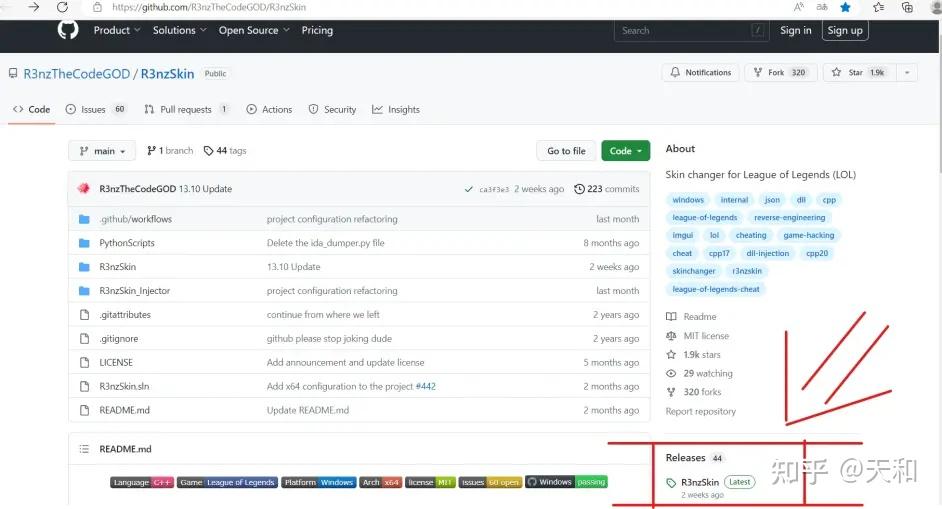
Task: Open pull request #442 link
Action: [425, 386]
